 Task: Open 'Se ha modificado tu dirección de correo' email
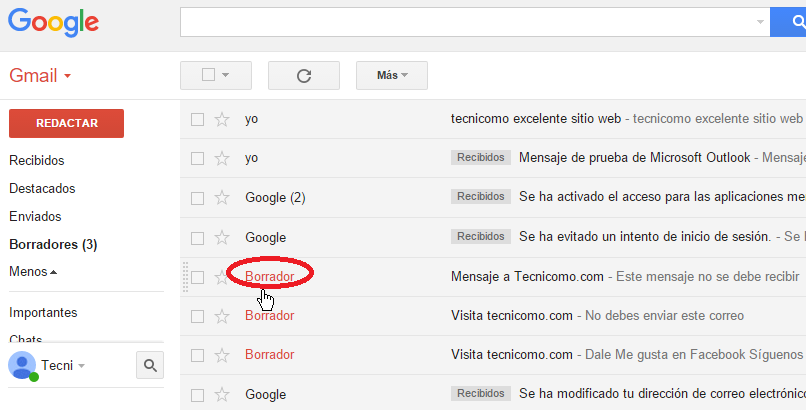(x=662, y=394)
